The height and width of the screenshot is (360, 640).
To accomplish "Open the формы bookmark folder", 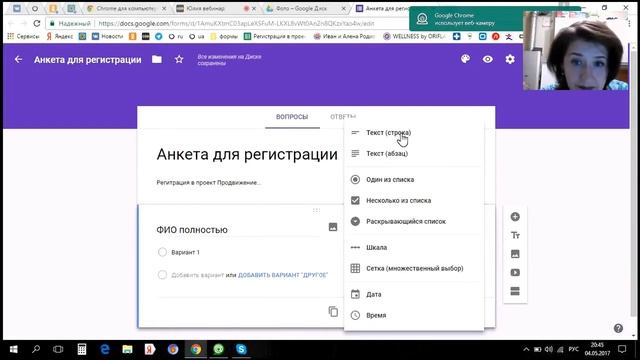I will (x=224, y=36).
